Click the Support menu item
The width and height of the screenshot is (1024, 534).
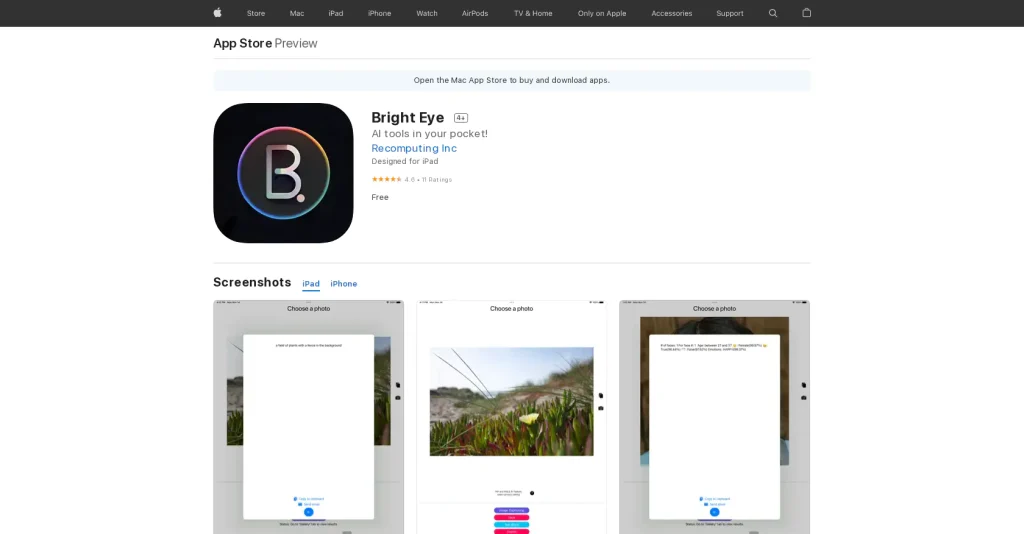coord(730,13)
